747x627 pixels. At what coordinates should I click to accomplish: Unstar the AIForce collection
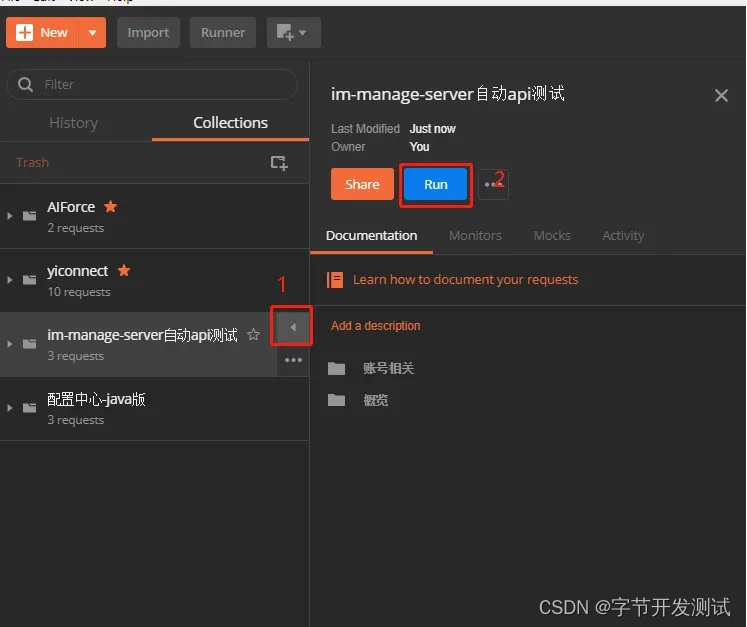(x=111, y=206)
